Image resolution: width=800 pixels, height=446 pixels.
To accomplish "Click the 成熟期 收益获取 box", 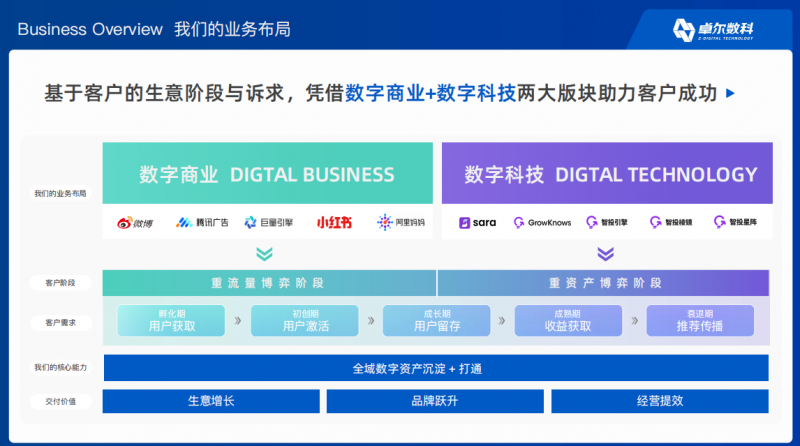I will pyautogui.click(x=568, y=320).
